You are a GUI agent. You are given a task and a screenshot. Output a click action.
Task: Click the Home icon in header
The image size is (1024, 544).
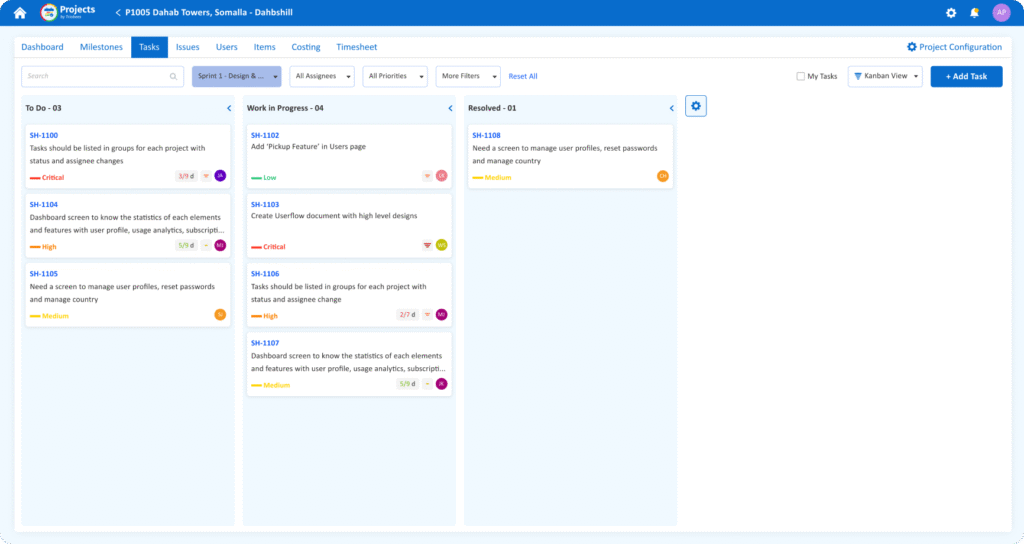point(19,13)
